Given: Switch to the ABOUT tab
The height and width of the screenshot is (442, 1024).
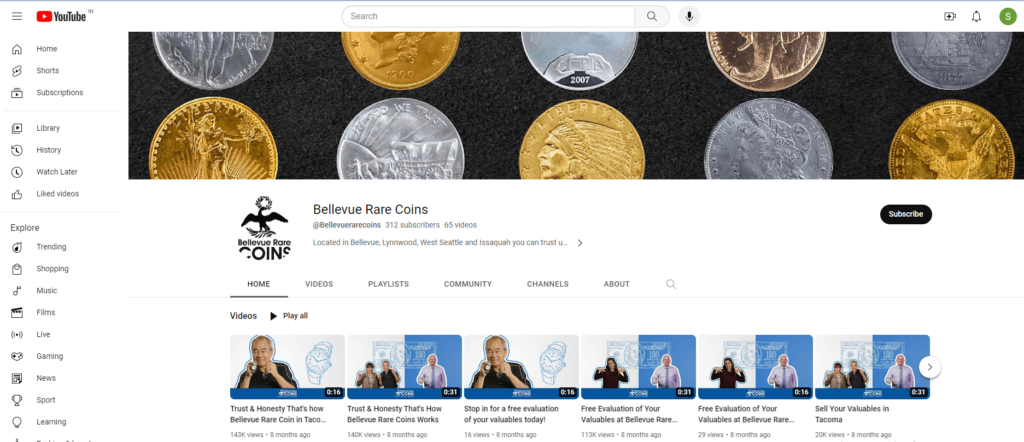Looking at the screenshot, I should pyautogui.click(x=616, y=284).
